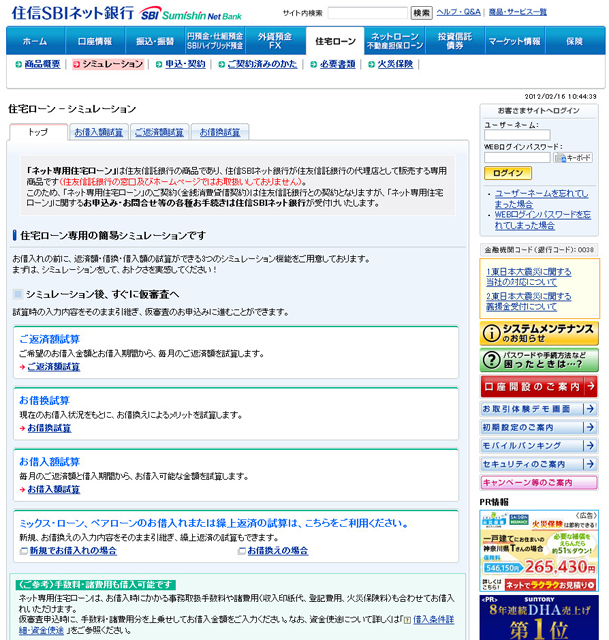Viewport: 609px width, 640px height.
Task: Select the トップ tab
Action: (38, 132)
